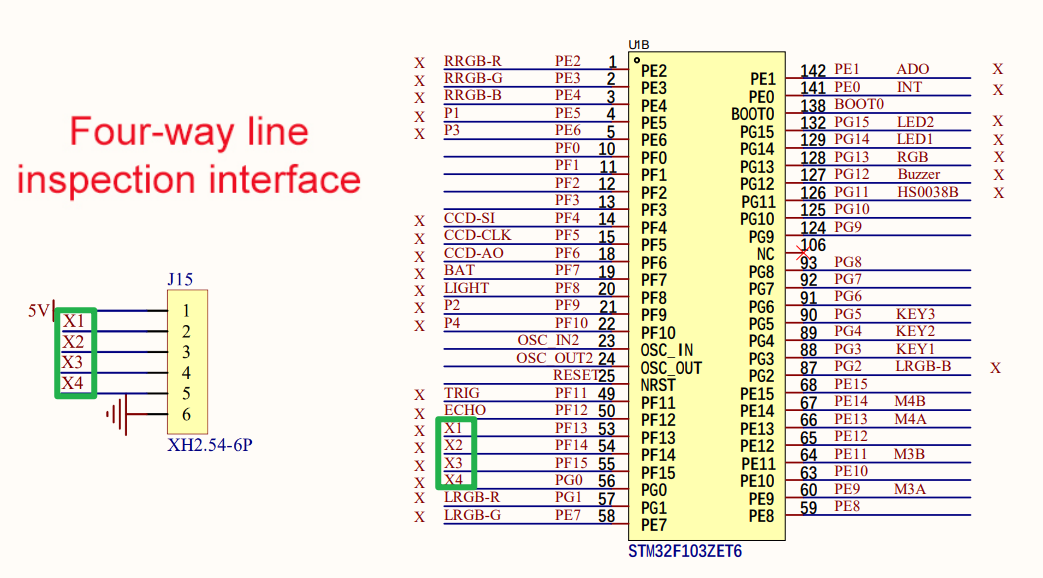
Task: Click the M3A net label
Action: (x=910, y=490)
